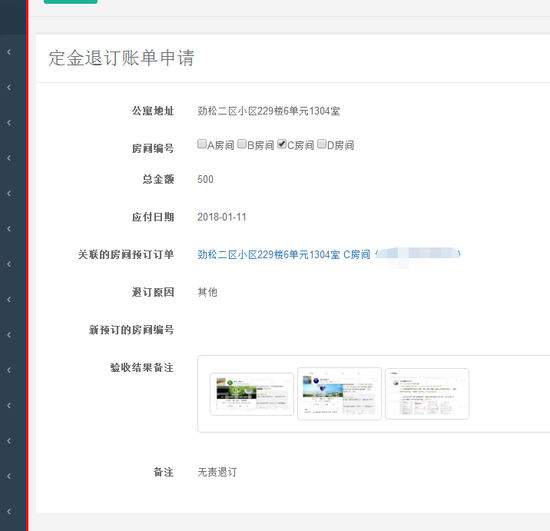
Task: Check the A房间 checkbox
Action: (202, 144)
